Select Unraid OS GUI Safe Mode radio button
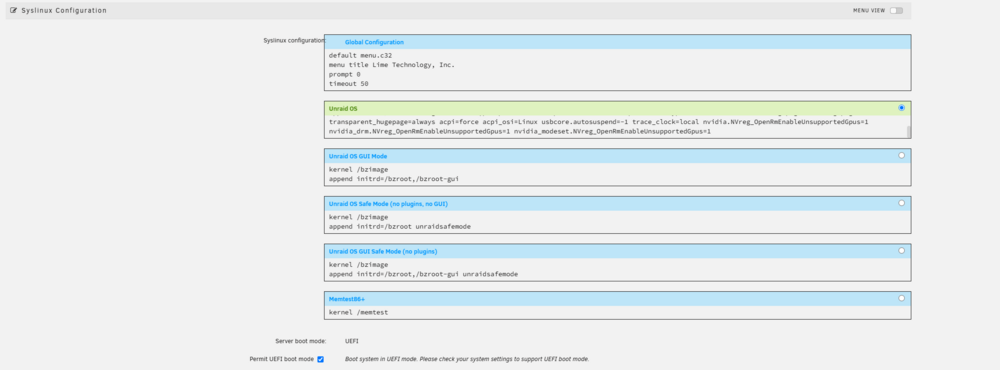The image size is (1000, 370). click(x=901, y=251)
